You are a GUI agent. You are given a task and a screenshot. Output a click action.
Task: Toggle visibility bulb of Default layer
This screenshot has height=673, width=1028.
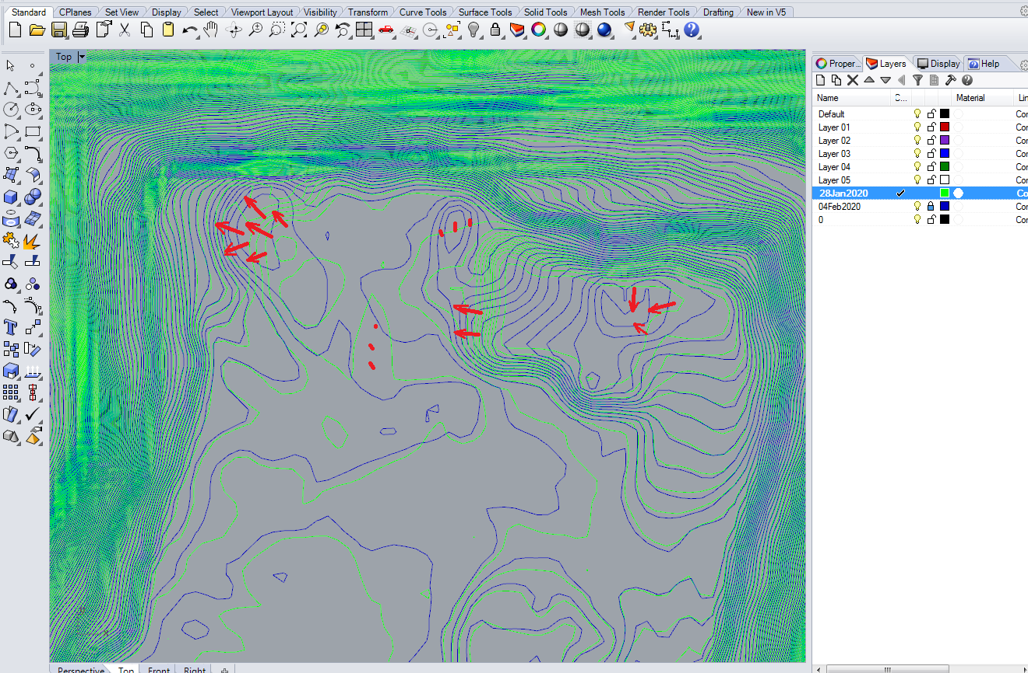click(917, 114)
